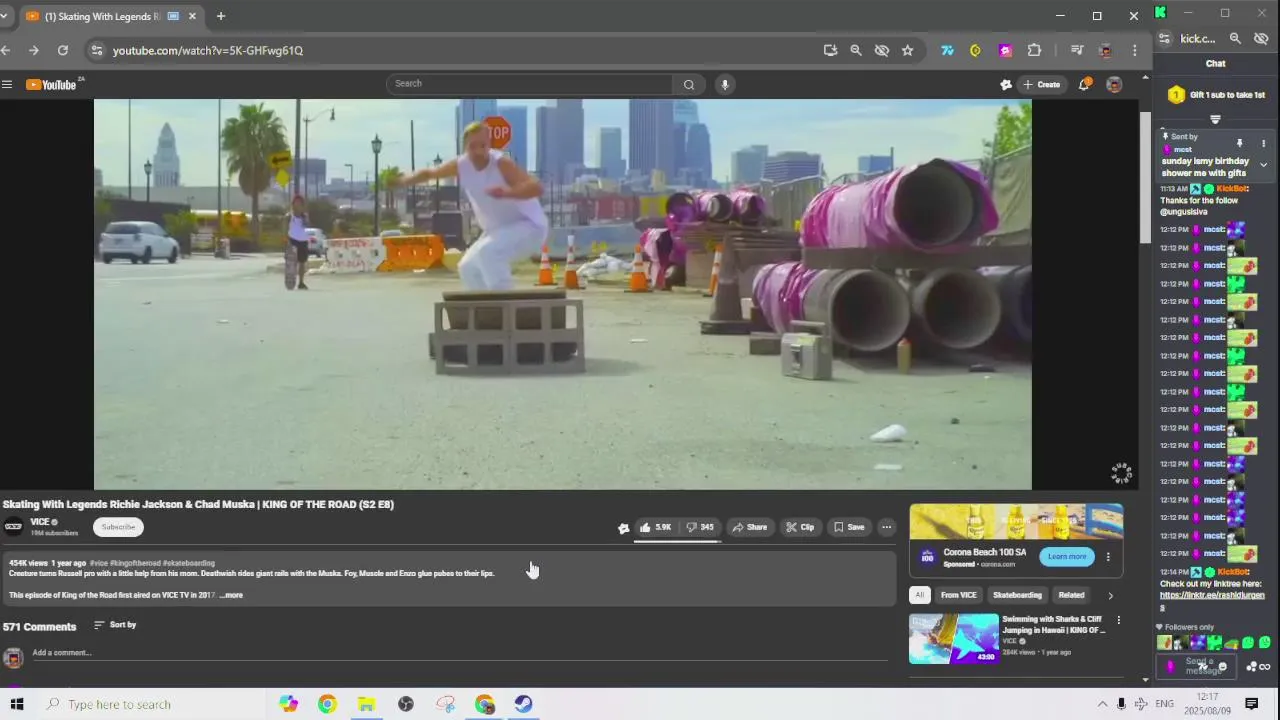
Task: Expand the pinned message in Kick chat
Action: (1263, 165)
